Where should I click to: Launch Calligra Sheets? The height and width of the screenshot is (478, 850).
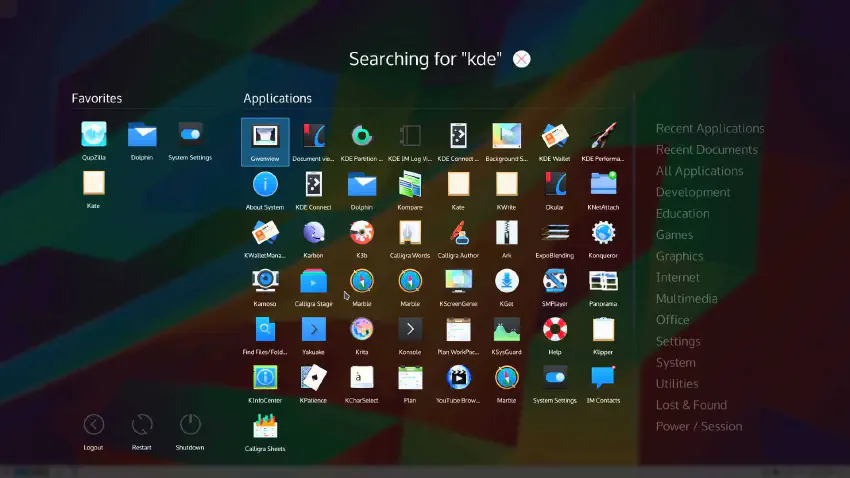click(x=265, y=431)
